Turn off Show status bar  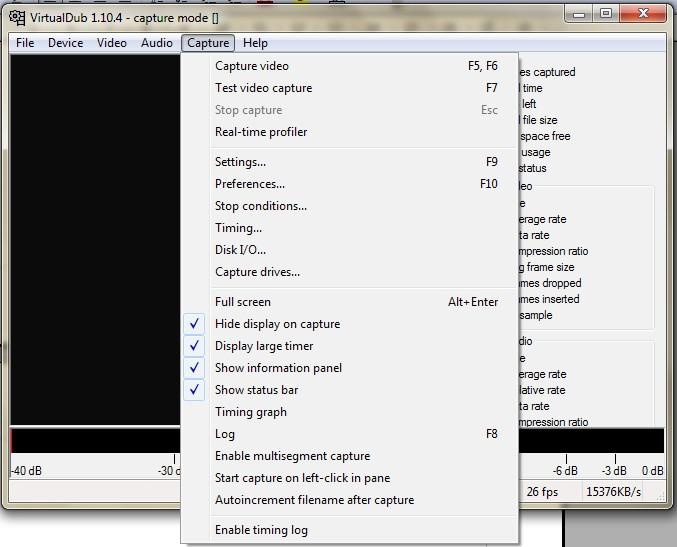click(x=350, y=390)
